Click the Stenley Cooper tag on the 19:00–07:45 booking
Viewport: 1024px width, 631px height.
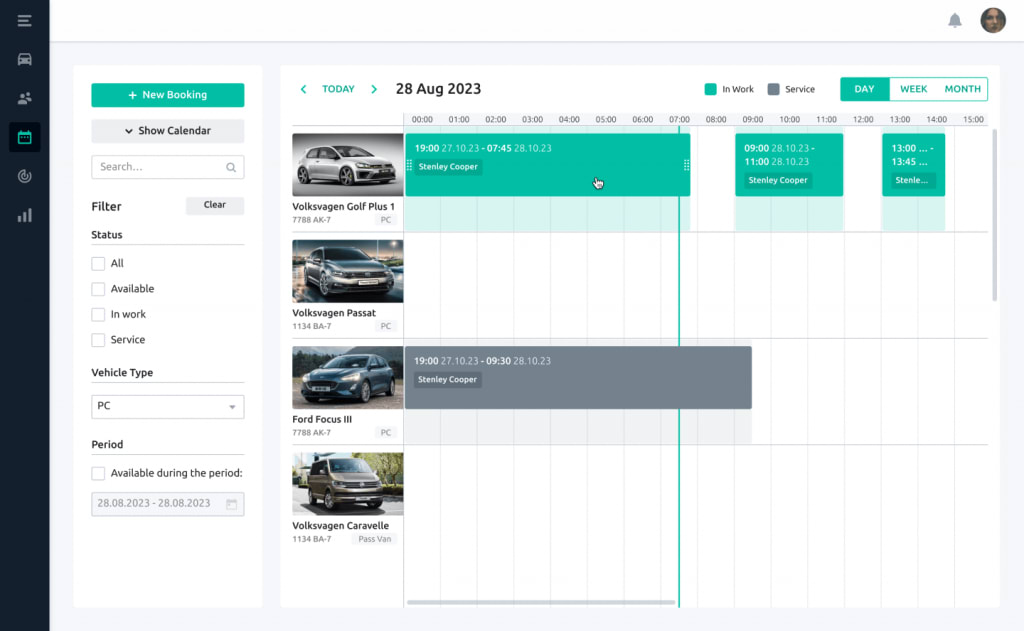pos(448,167)
